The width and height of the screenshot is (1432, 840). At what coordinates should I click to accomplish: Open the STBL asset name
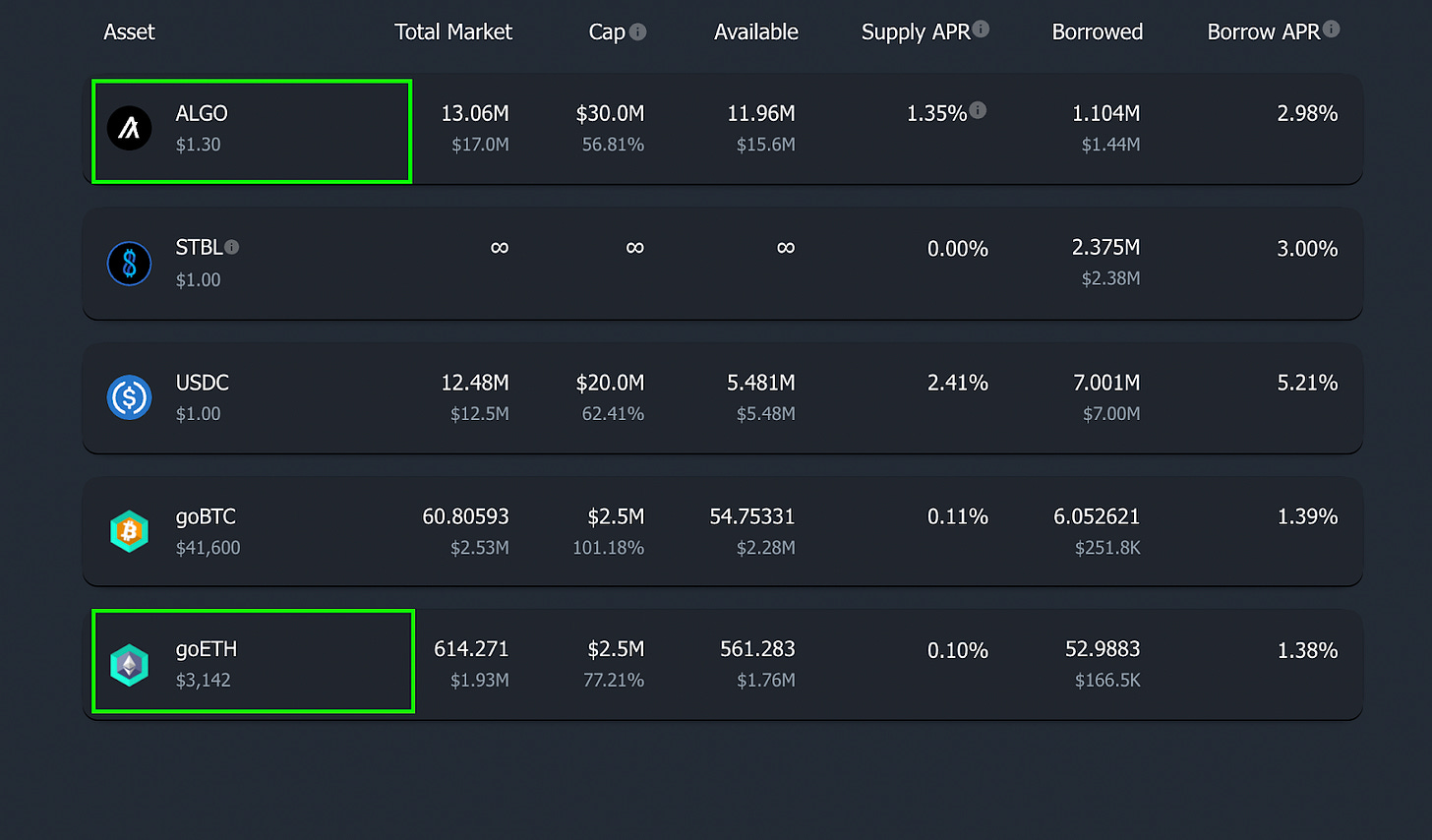pos(199,248)
